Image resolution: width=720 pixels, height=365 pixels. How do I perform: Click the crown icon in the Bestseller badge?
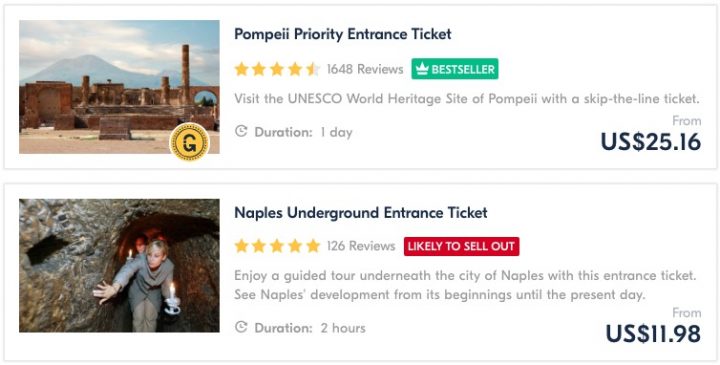click(x=422, y=69)
